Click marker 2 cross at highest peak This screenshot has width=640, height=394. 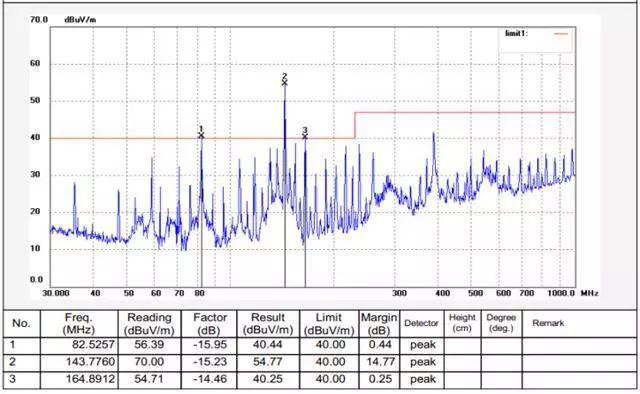(x=284, y=83)
